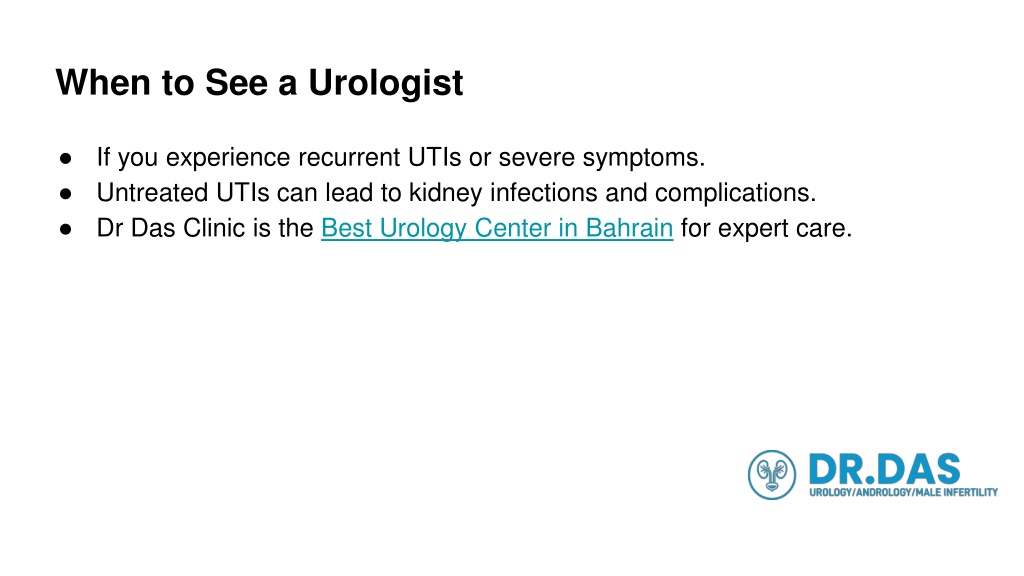Click the DR.DAS logo text
Viewport: 1024px width, 576px height.
884,469
